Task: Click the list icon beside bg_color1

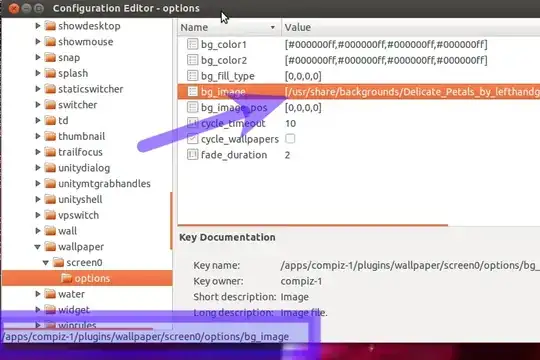Action: point(192,44)
